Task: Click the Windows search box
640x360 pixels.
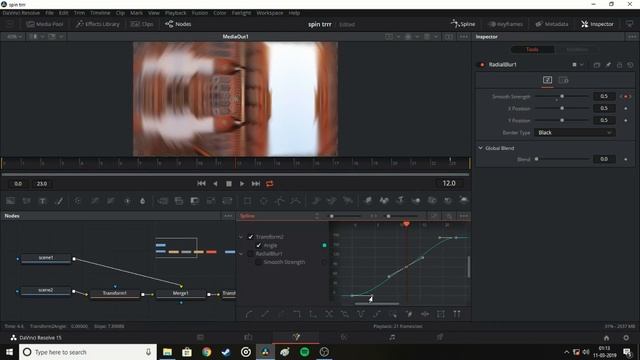Action: (x=88, y=352)
